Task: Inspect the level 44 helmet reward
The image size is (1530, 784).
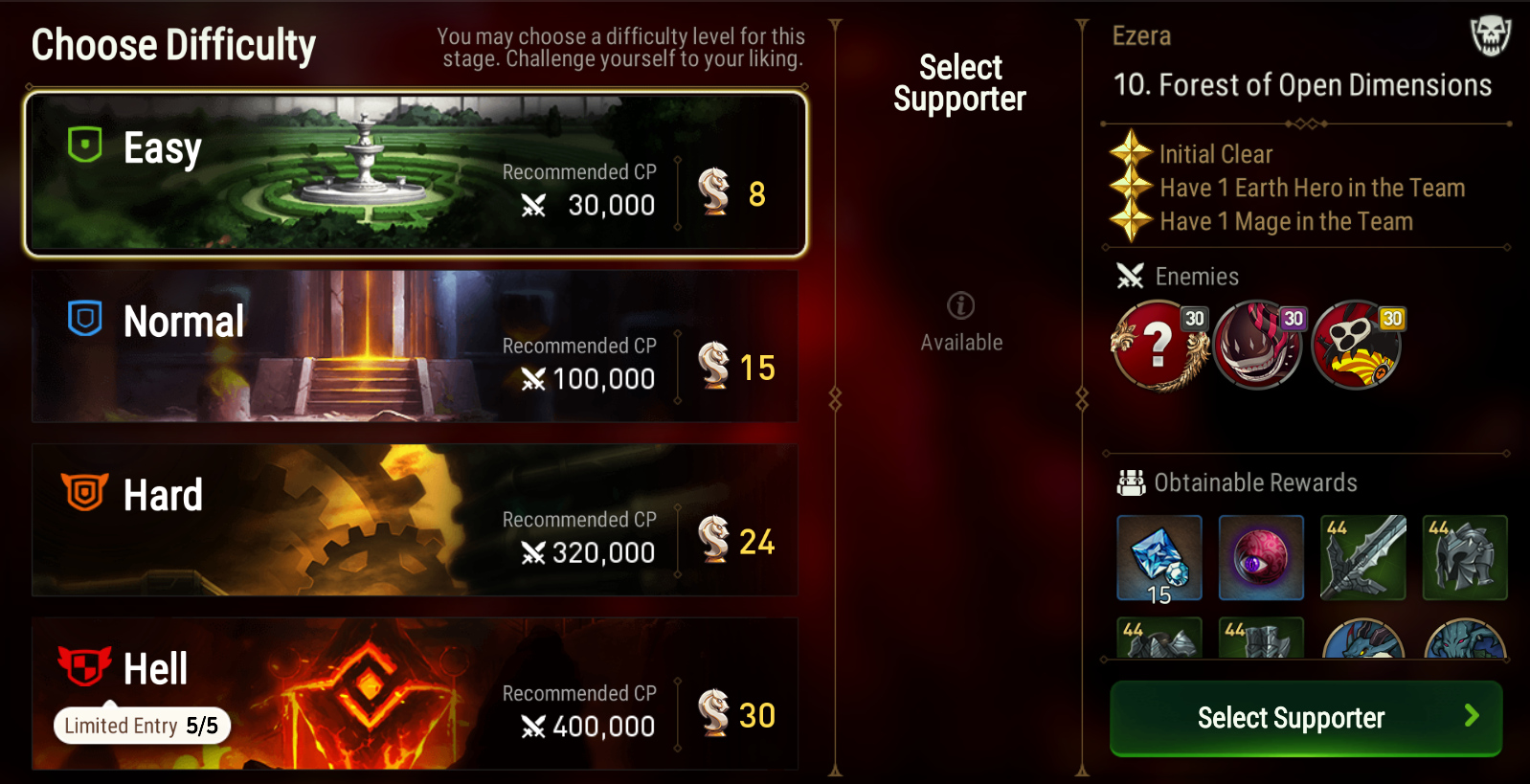Action: pyautogui.click(x=1465, y=558)
